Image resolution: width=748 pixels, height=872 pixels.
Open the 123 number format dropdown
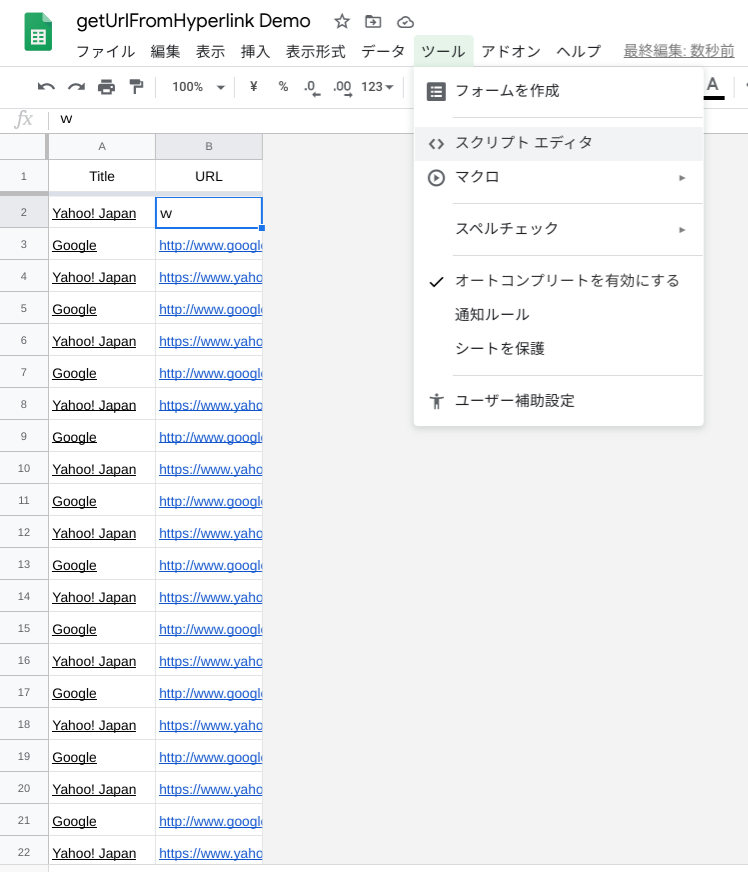click(377, 87)
